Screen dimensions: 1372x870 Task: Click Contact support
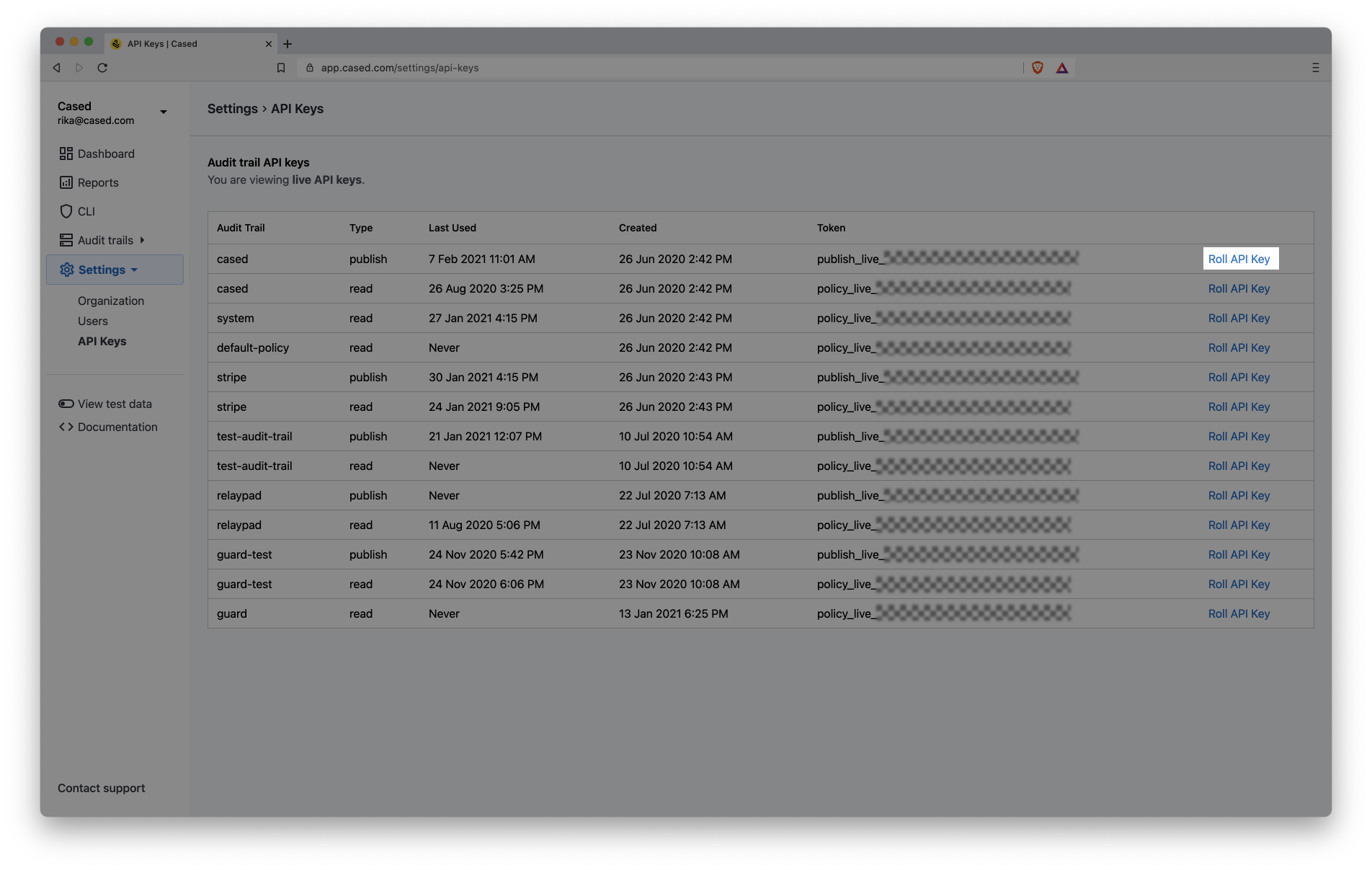point(101,788)
